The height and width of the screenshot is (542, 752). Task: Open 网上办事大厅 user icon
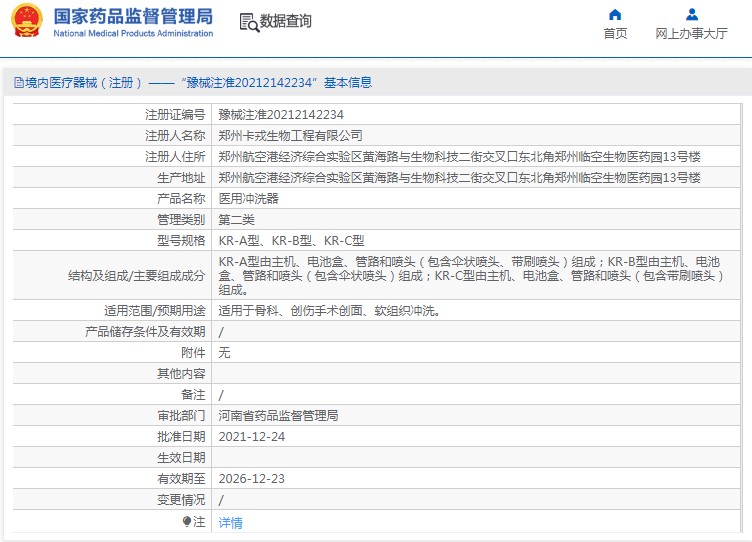tap(692, 15)
